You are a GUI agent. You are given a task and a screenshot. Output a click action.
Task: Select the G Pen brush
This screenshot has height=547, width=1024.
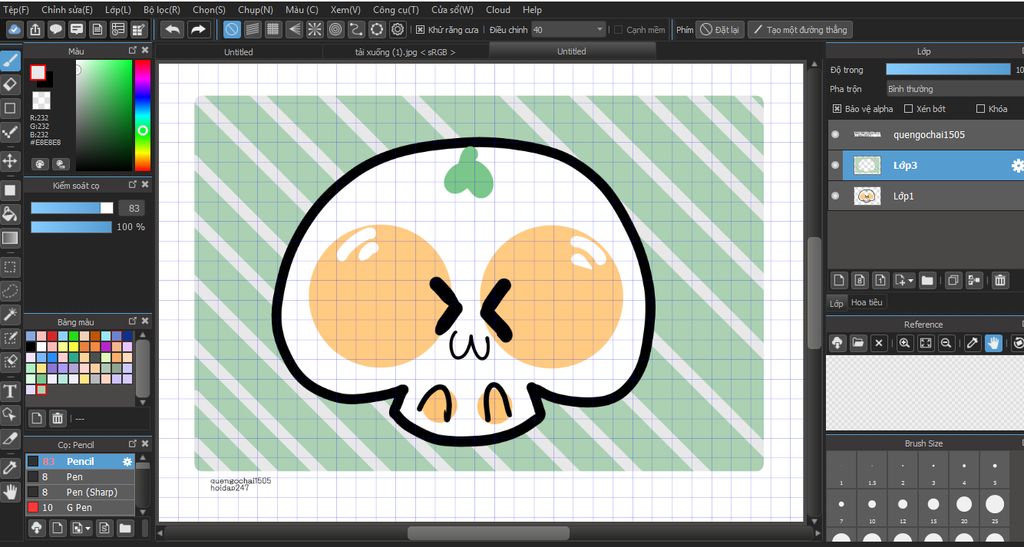click(x=80, y=507)
